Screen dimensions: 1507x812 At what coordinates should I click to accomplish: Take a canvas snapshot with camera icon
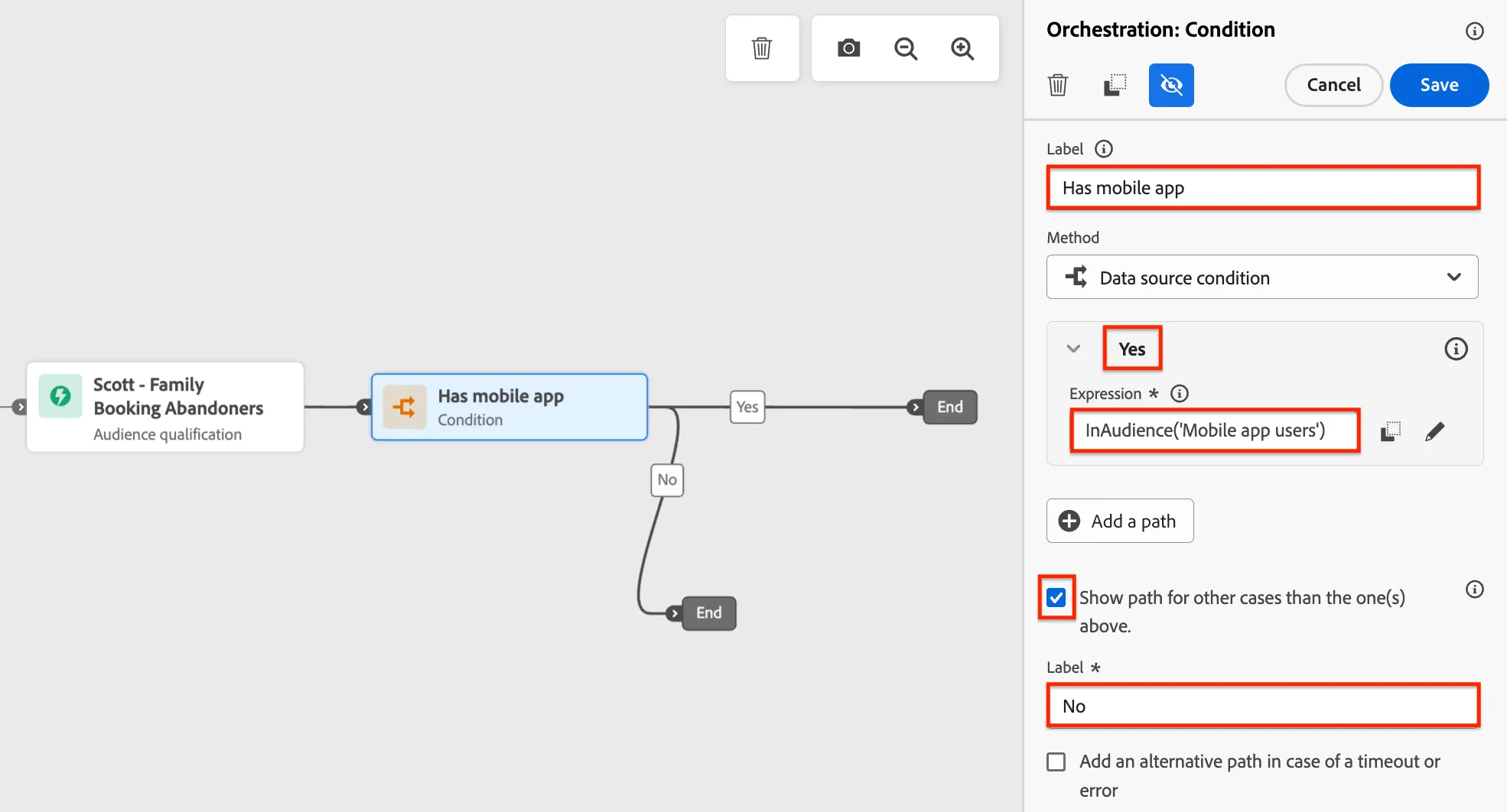(848, 48)
